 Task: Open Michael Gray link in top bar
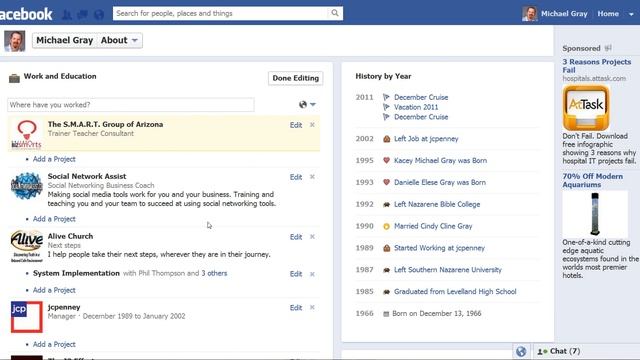pos(564,13)
